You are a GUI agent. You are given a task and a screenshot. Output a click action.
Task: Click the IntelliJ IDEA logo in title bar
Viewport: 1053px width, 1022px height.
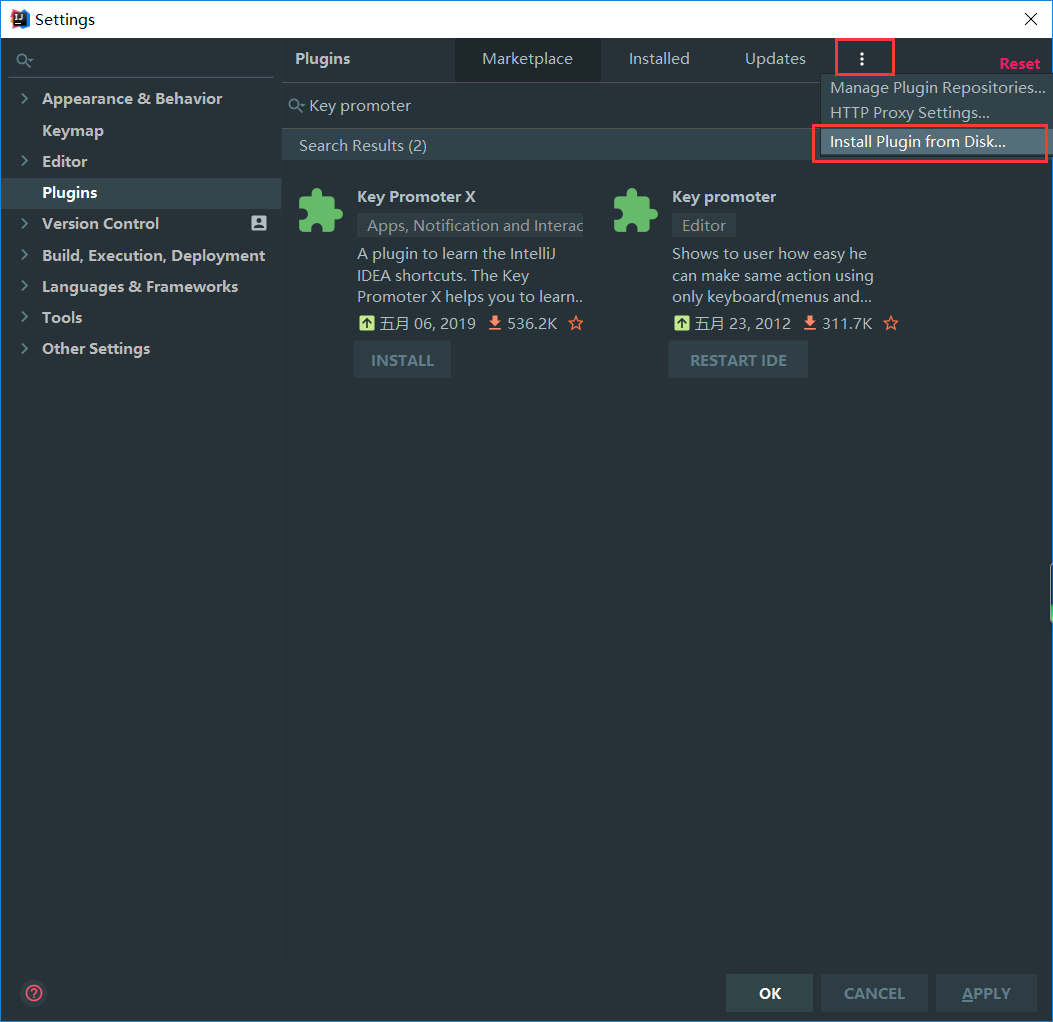point(20,19)
